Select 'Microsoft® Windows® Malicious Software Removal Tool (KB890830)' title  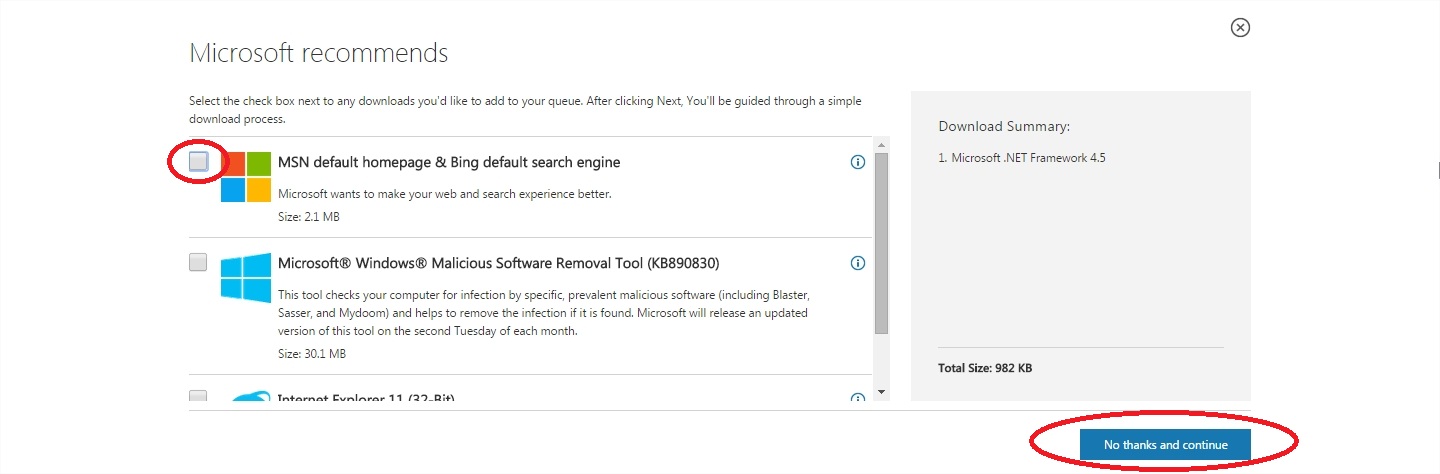498,263
